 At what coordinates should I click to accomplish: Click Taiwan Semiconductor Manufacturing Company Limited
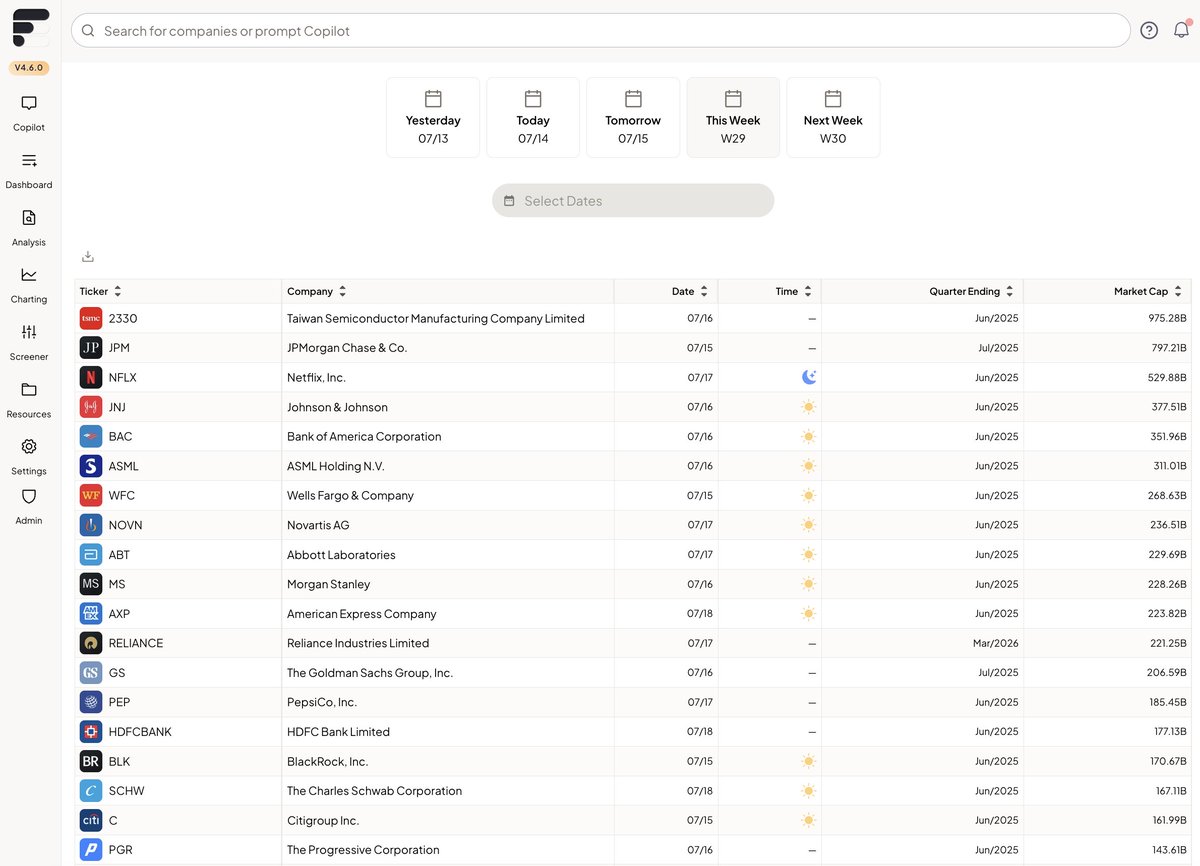pos(436,319)
